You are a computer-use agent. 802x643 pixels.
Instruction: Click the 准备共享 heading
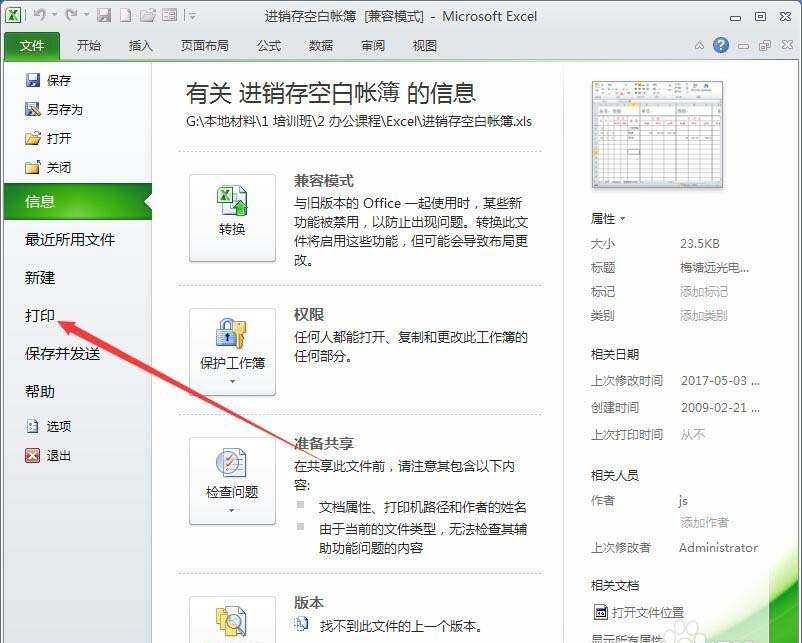pyautogui.click(x=324, y=443)
